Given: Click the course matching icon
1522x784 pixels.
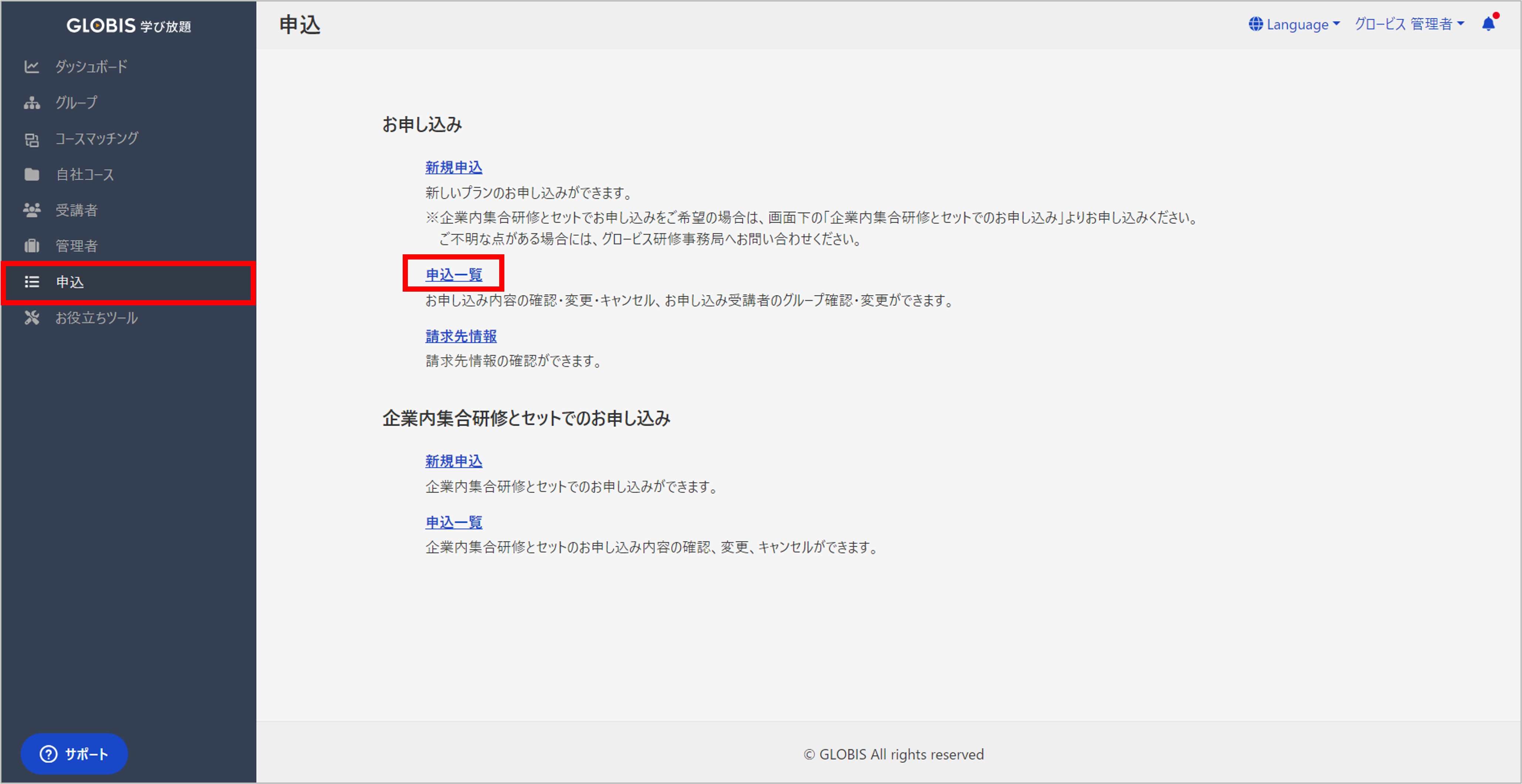Looking at the screenshot, I should [x=32, y=139].
